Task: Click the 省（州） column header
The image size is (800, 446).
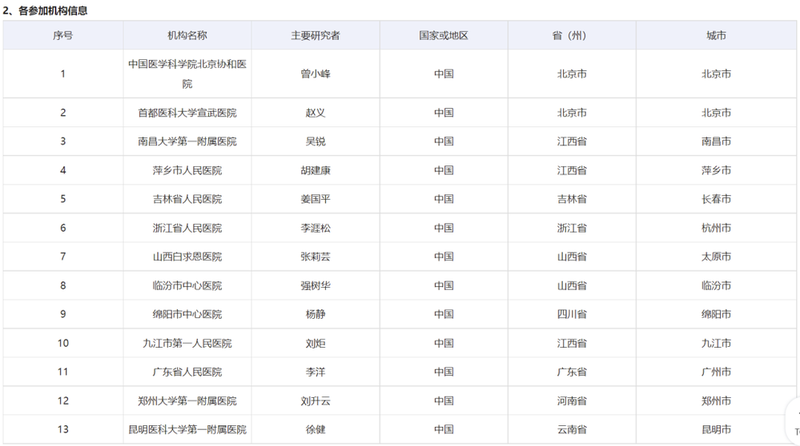Action: click(572, 35)
